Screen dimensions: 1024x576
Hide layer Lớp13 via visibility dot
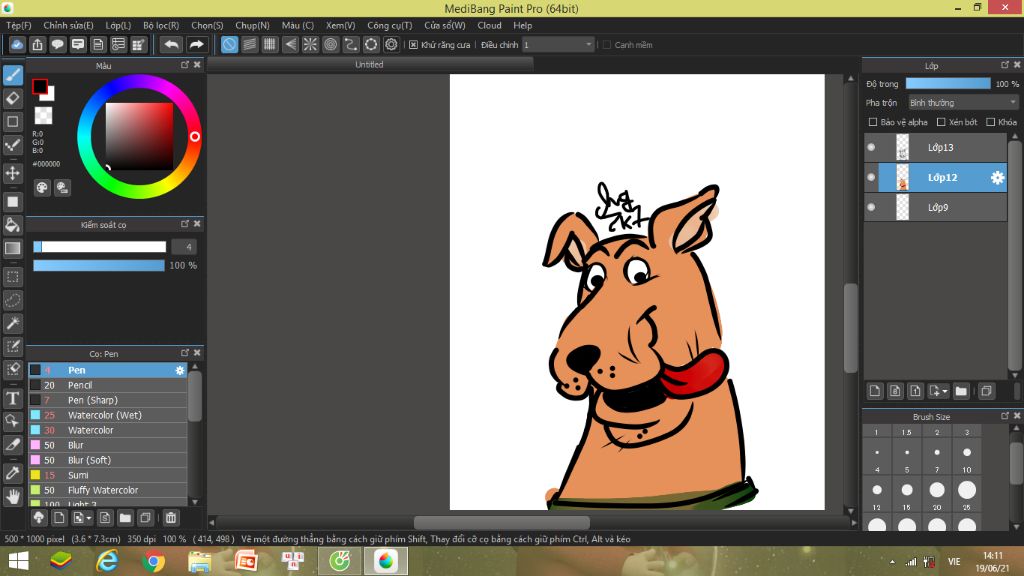click(x=871, y=148)
